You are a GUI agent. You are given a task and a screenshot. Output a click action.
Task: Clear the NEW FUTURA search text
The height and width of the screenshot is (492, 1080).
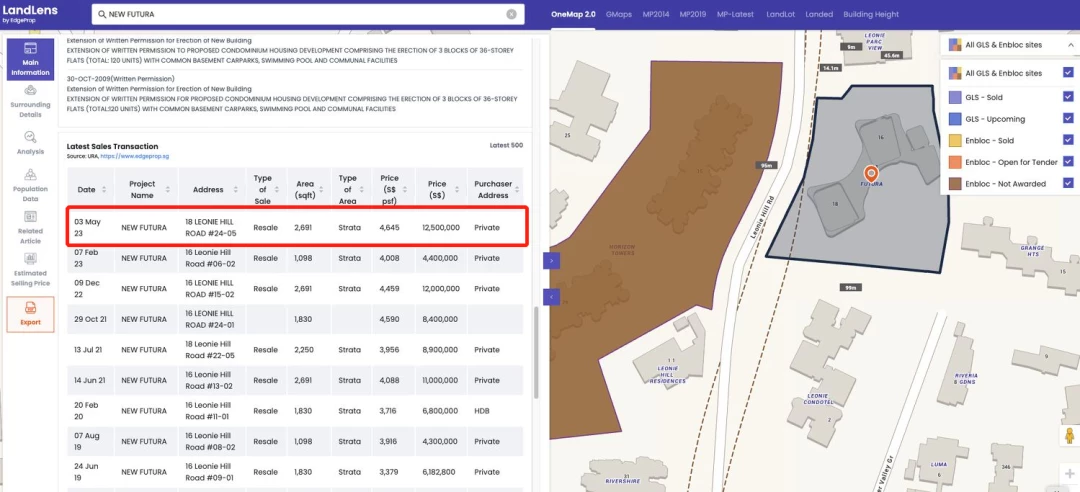pos(511,14)
